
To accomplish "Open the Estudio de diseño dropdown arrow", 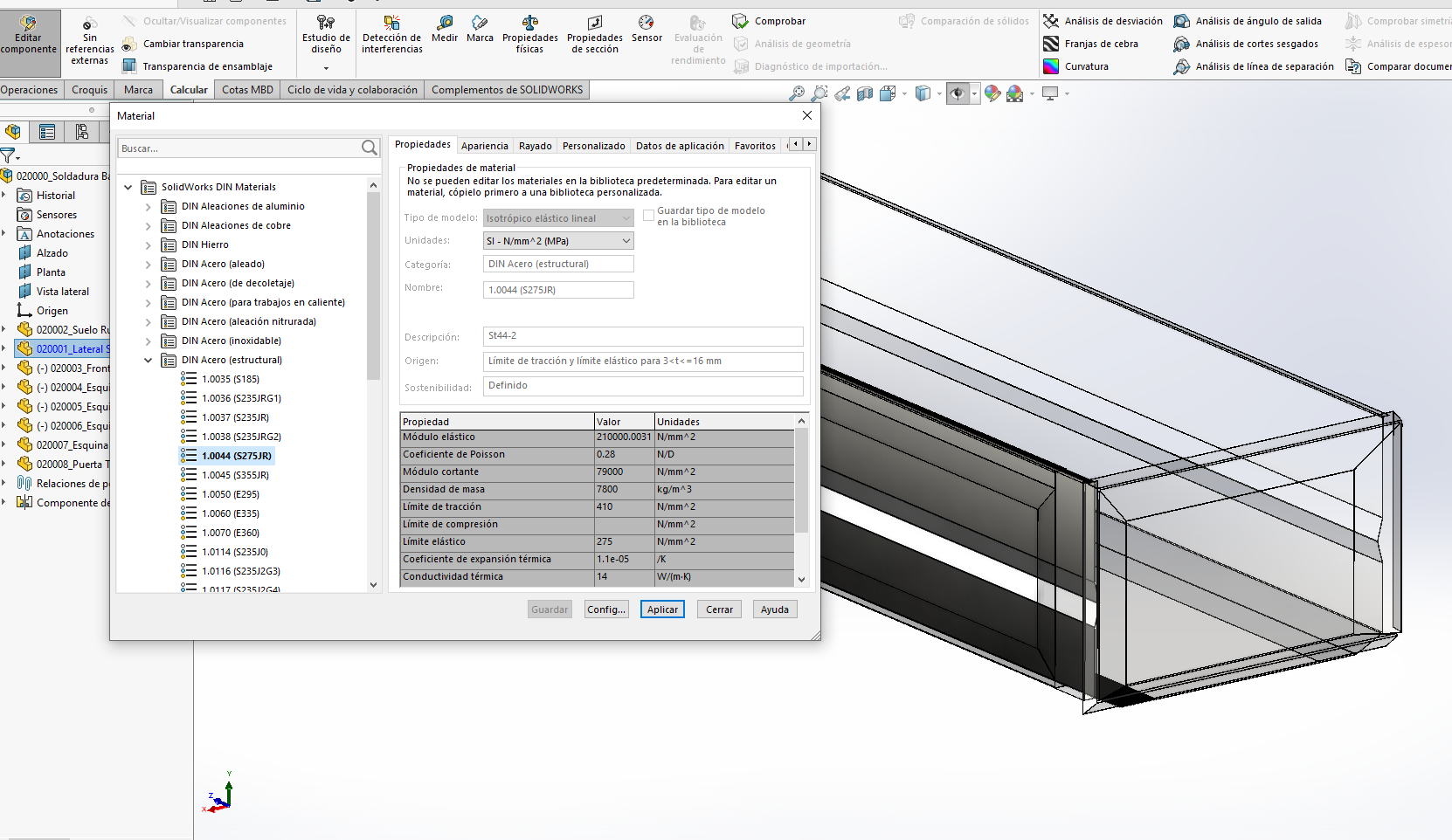I will 326,68.
